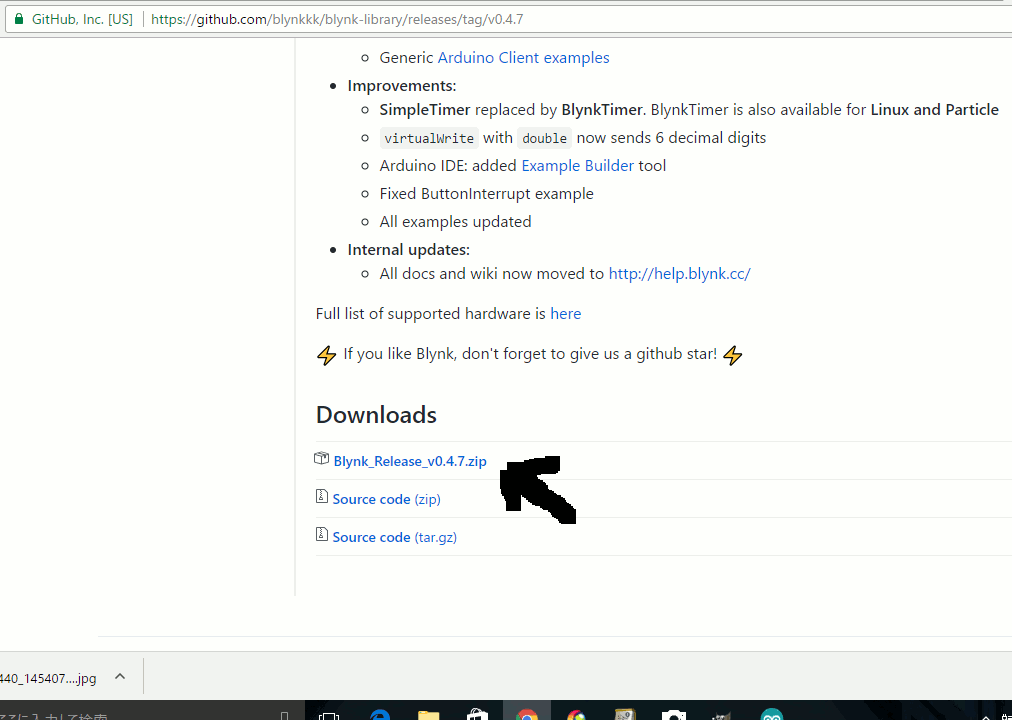1012x720 pixels.
Task: Open the 'here' supported hardware link
Action: click(x=566, y=314)
